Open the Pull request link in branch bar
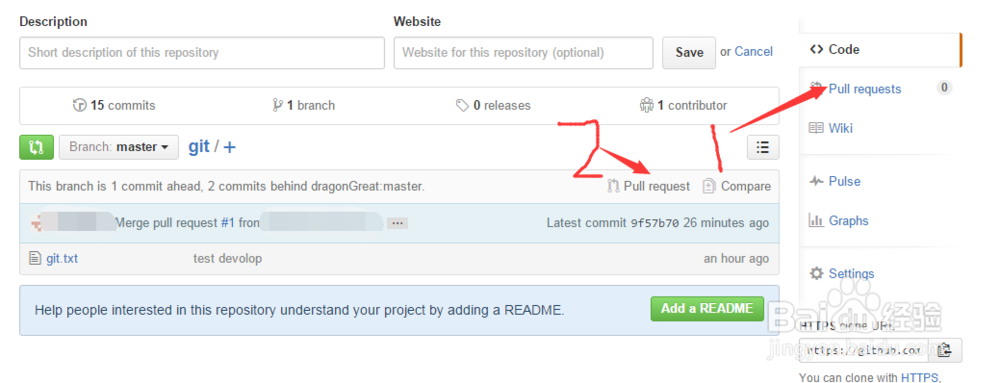This screenshot has width=1000, height=383. 656,186
